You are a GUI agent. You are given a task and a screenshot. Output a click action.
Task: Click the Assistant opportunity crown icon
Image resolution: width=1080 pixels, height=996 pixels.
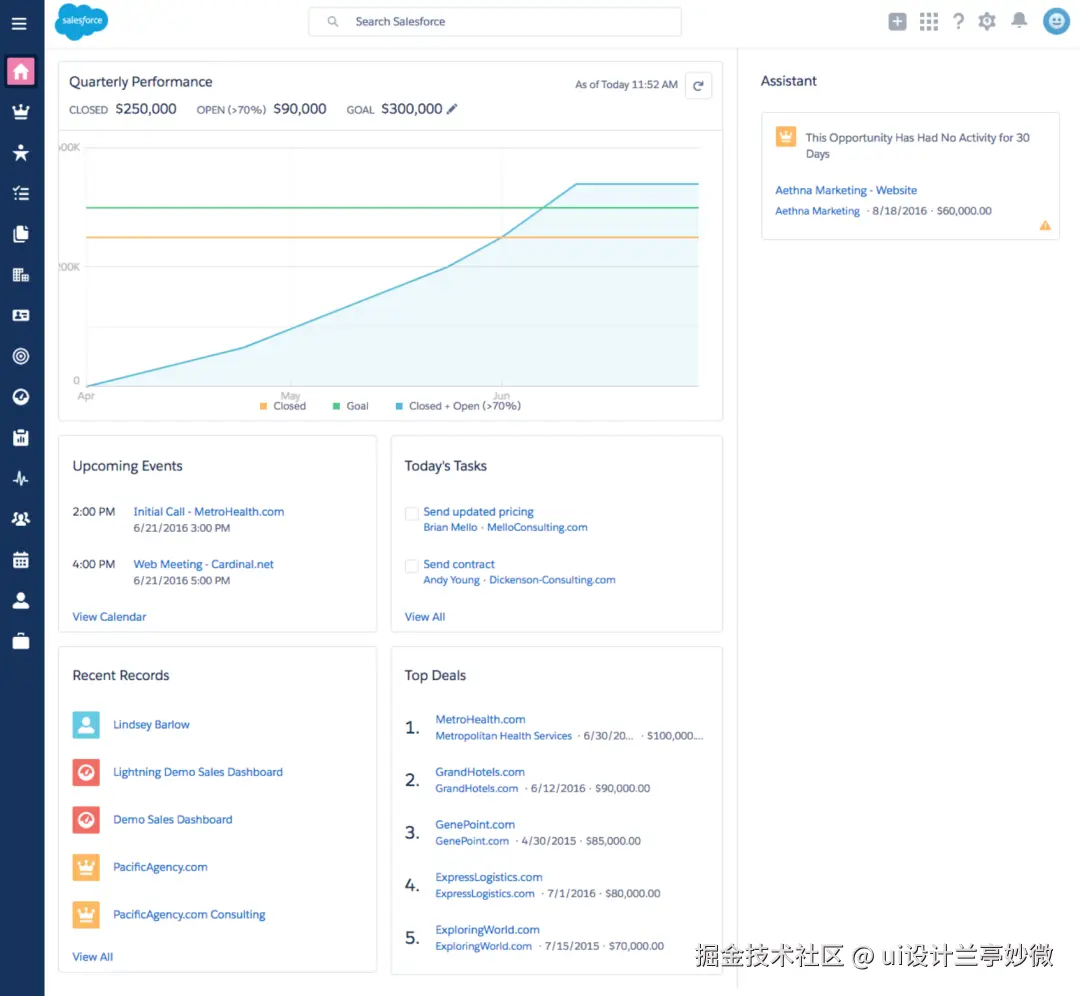(x=785, y=136)
